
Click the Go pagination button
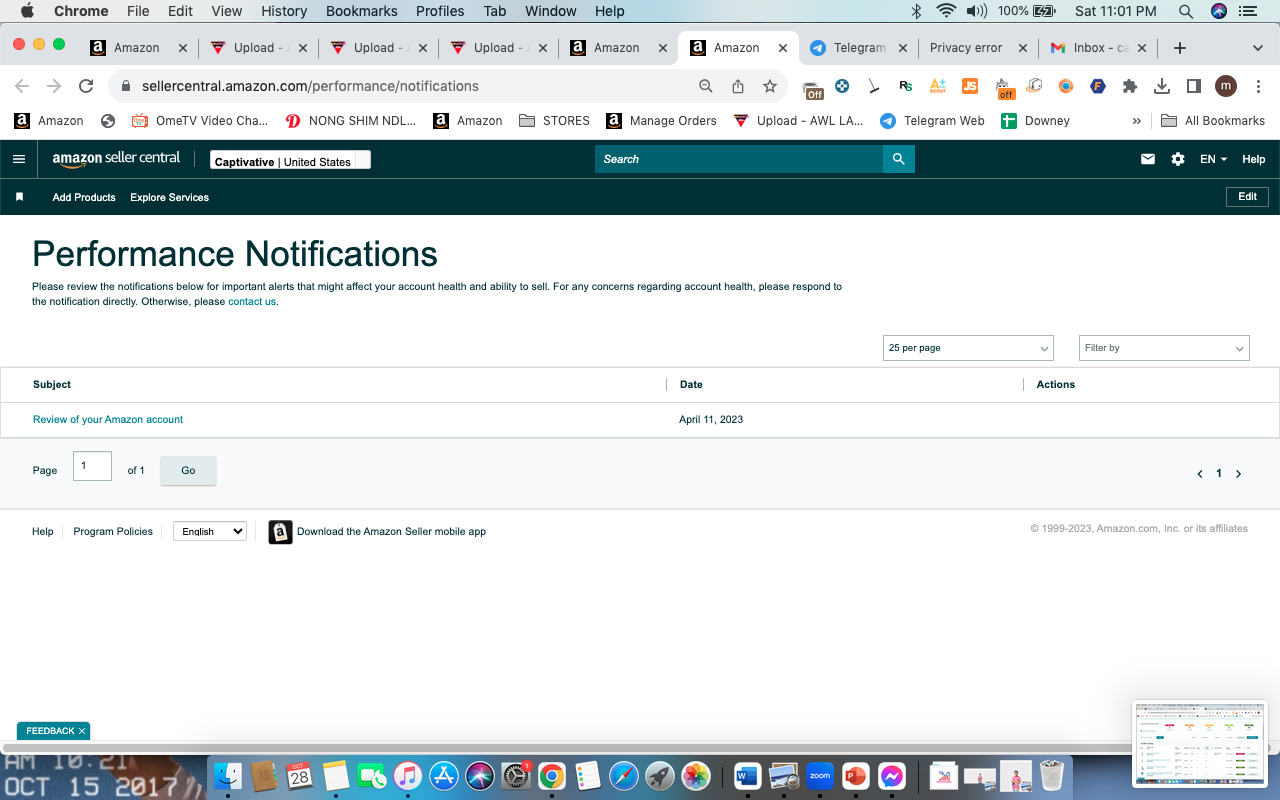click(x=188, y=471)
